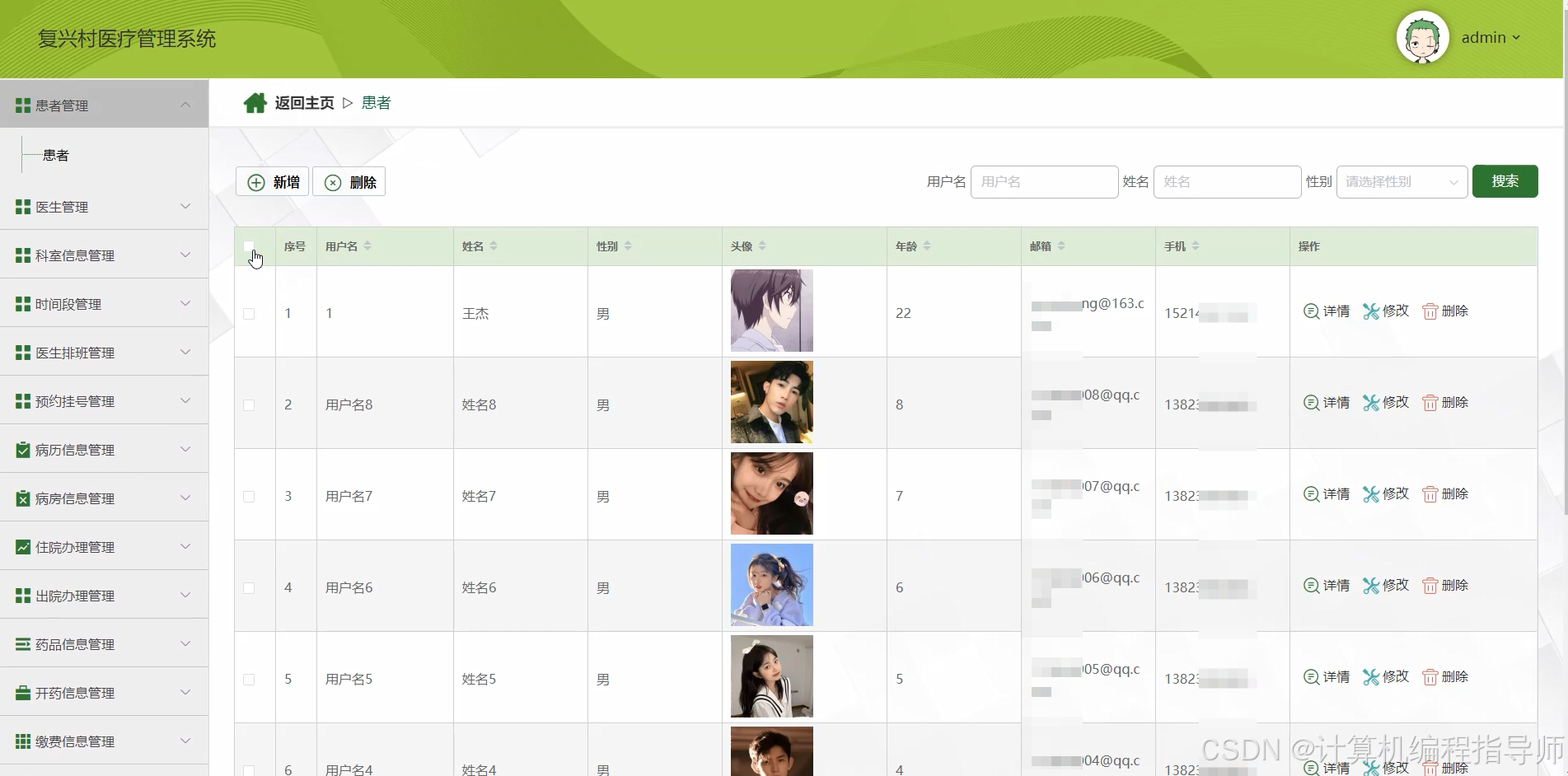Viewport: 1568px width, 776px height.
Task: Click the 详情 icon for 用户名7
Action: point(1311,494)
